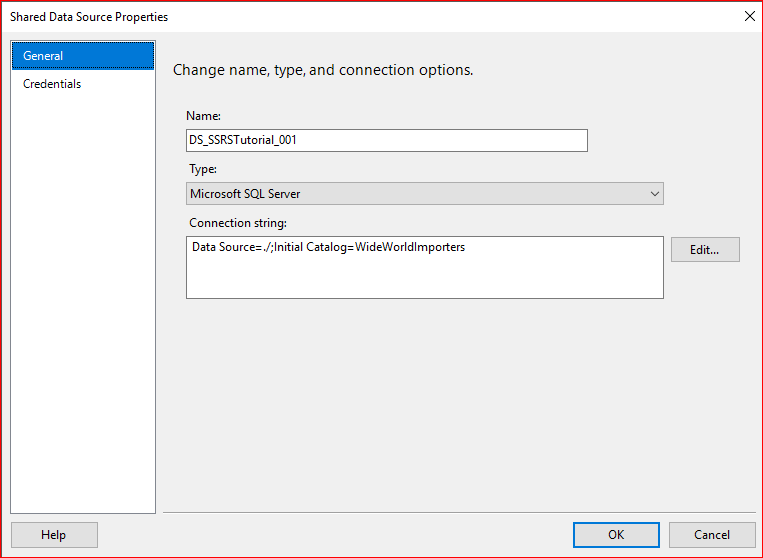Viewport: 763px width, 558px height.
Task: Close the Shared Data Source Properties dialog
Action: [x=749, y=16]
